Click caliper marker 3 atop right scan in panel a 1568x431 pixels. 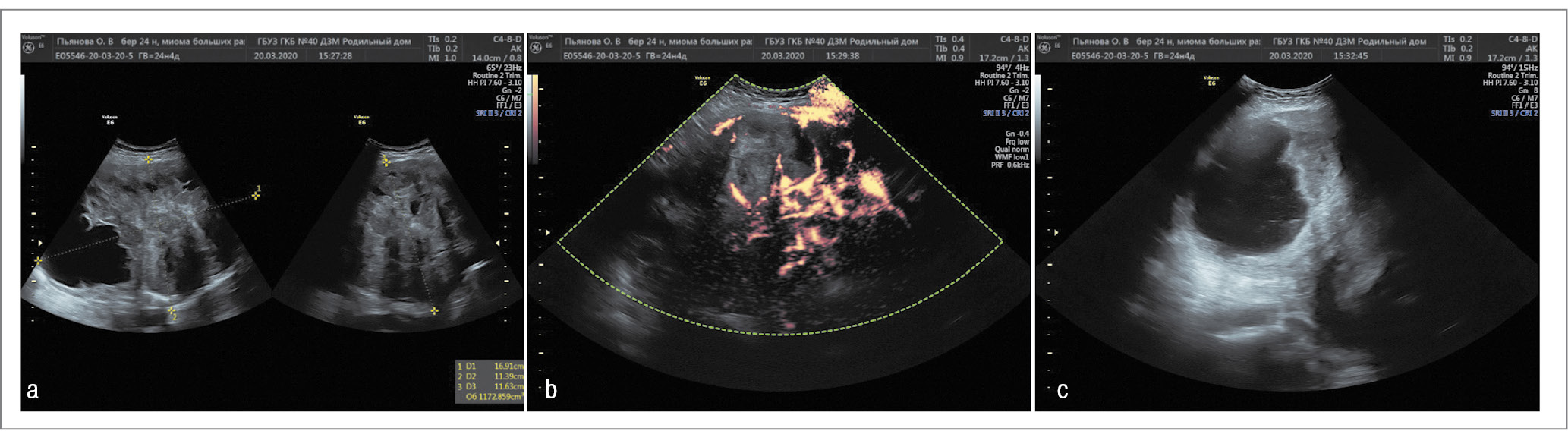point(386,161)
